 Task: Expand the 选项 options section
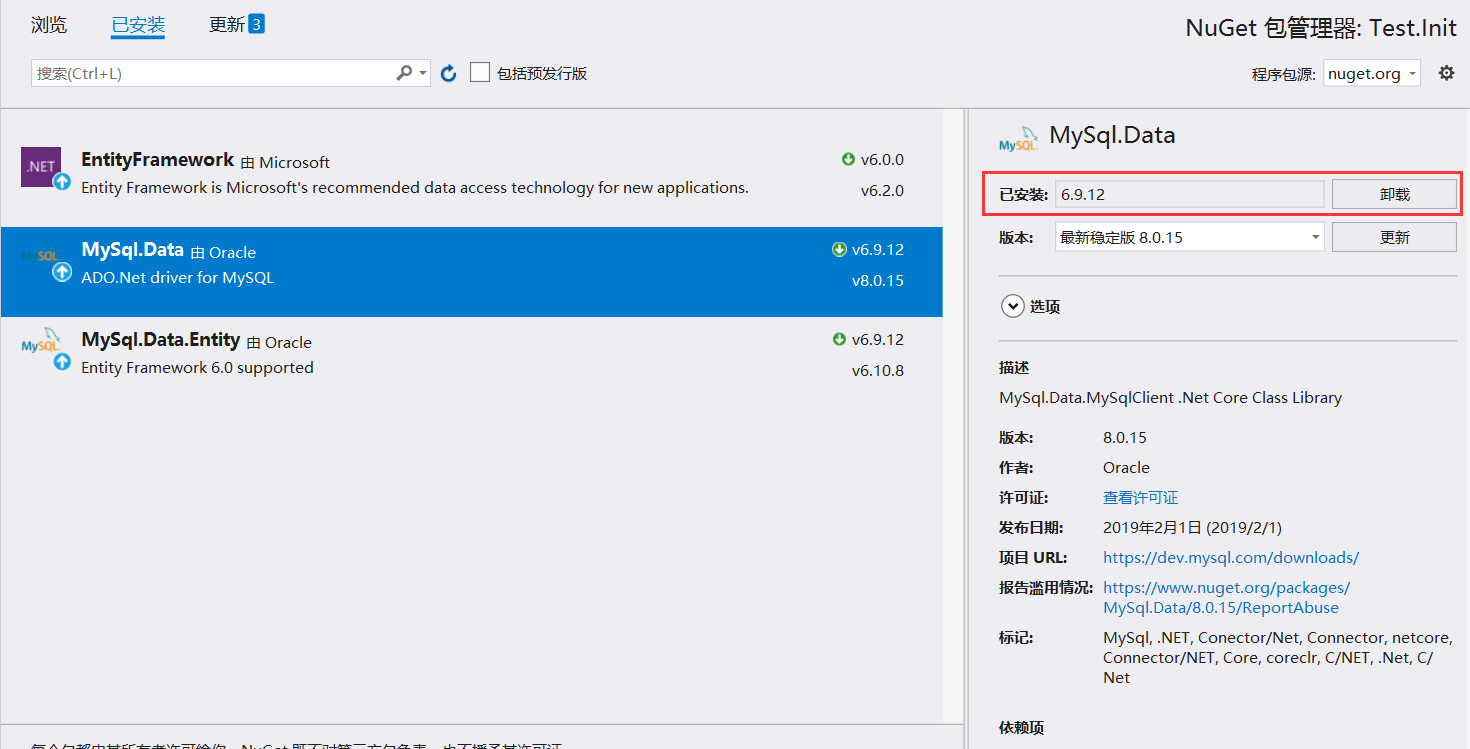[x=1013, y=307]
